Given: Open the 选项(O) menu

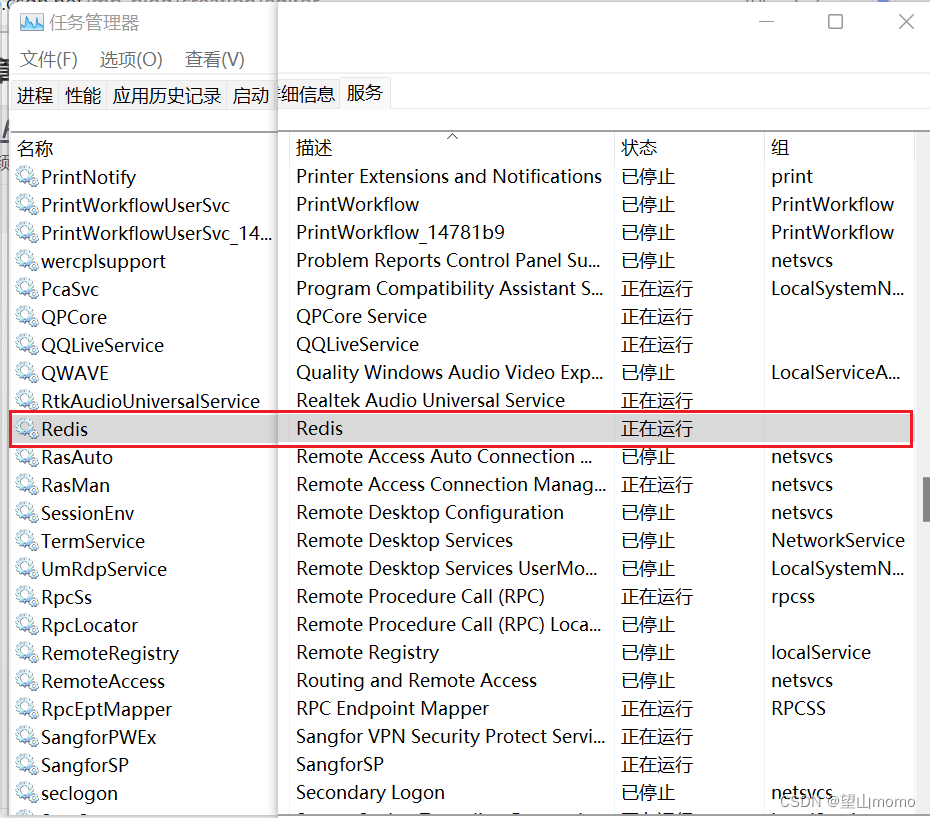Looking at the screenshot, I should click(x=131, y=59).
